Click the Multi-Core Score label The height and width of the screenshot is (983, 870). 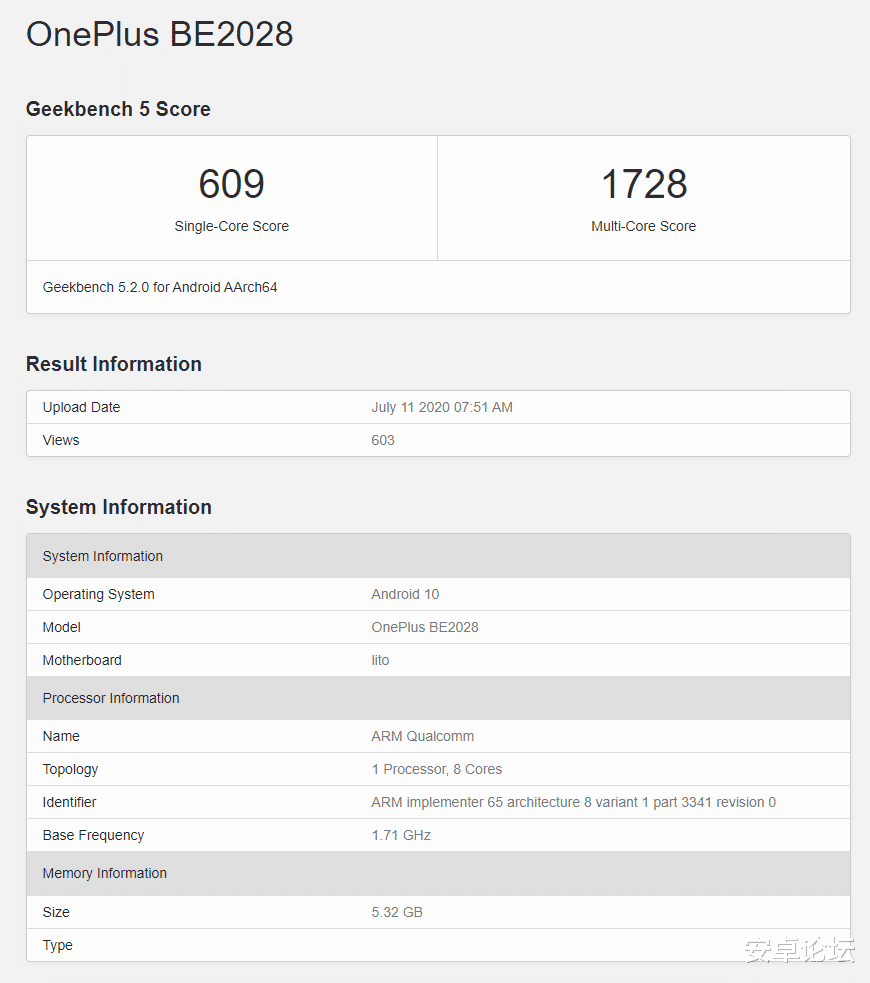tap(644, 226)
